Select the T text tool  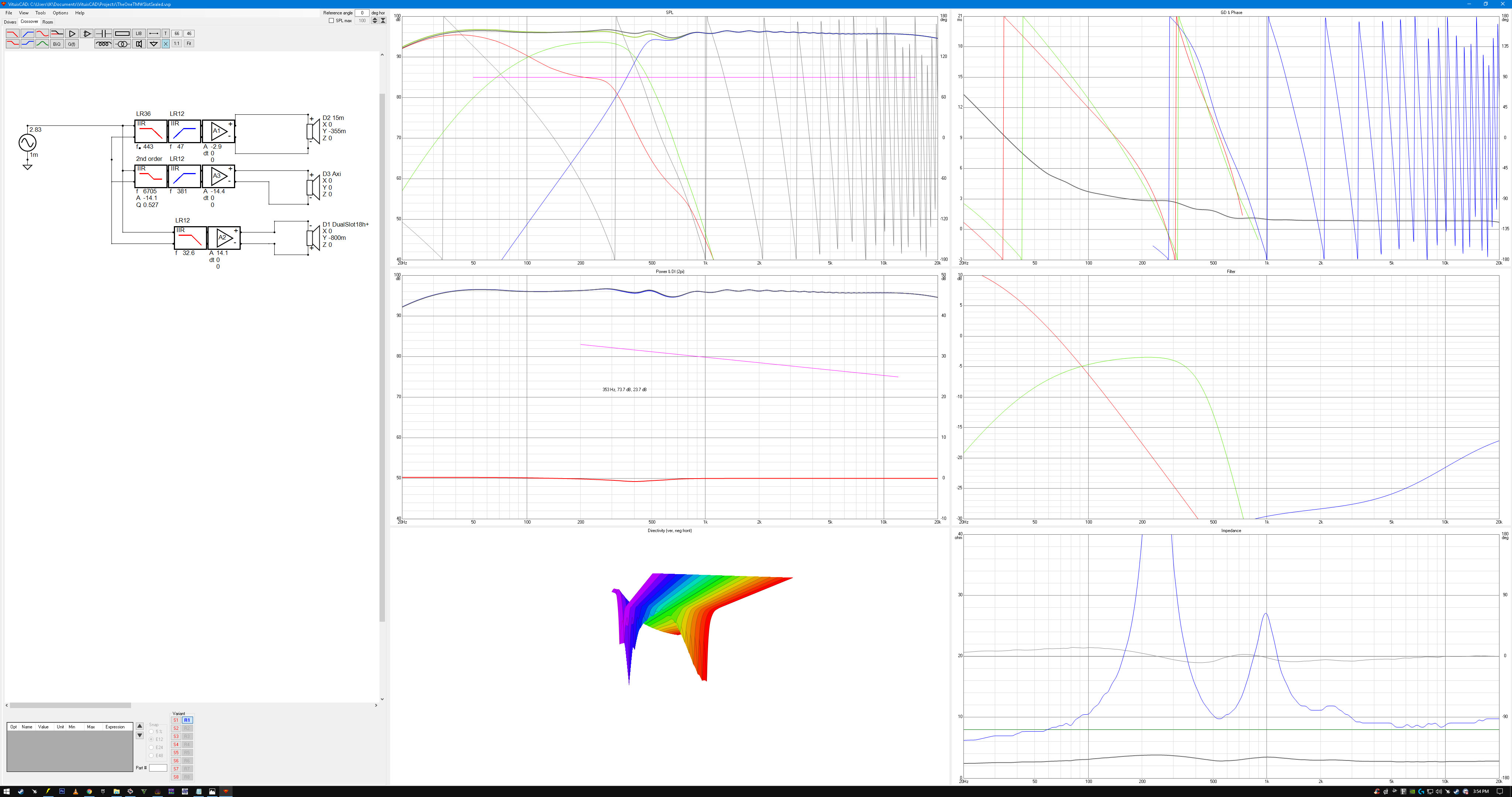(166, 34)
